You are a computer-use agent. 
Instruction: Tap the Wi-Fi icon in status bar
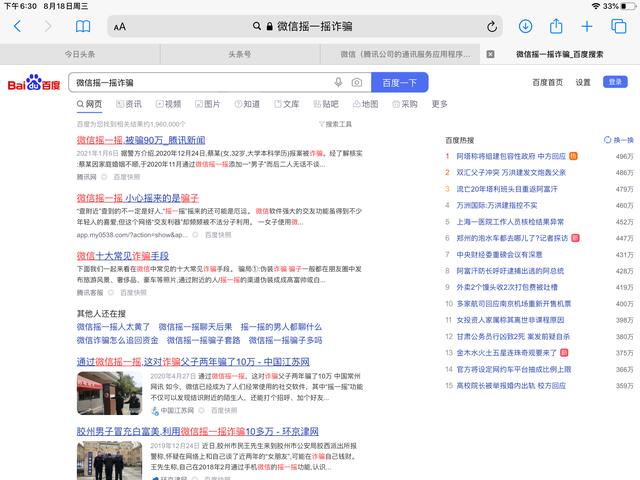click(596, 6)
